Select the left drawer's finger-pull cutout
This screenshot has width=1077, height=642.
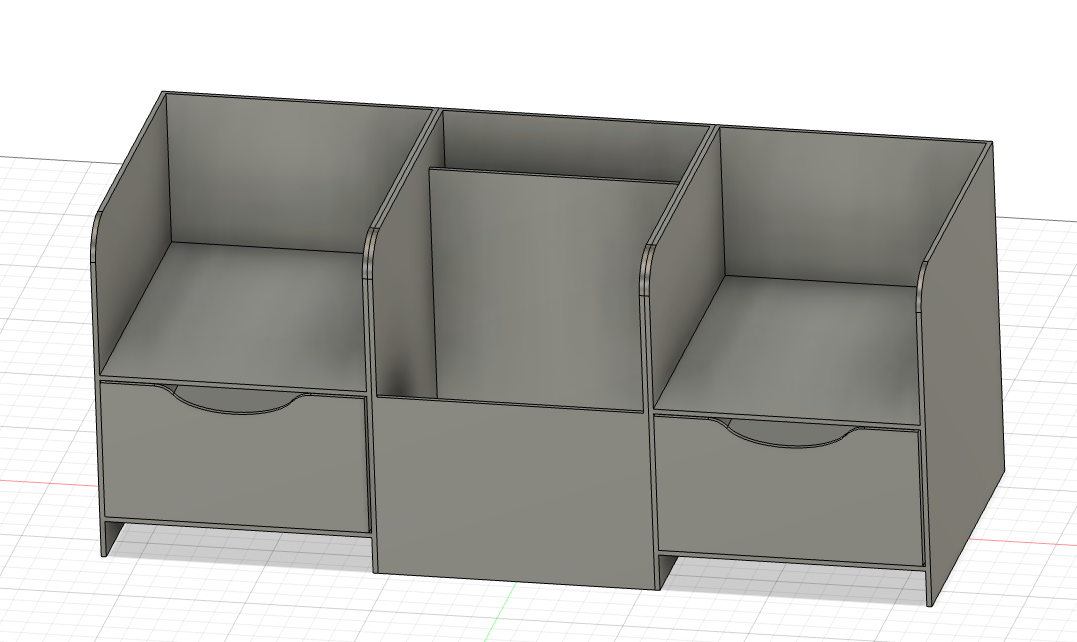(237, 402)
